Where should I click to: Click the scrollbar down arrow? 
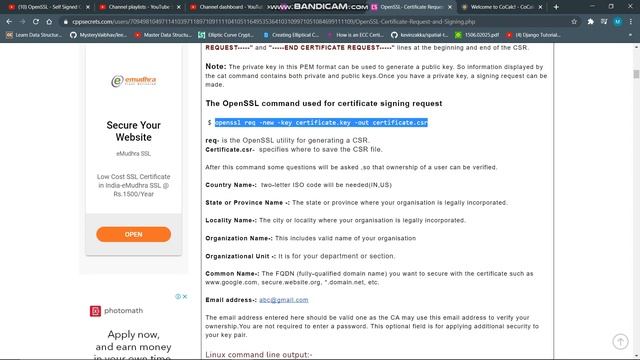636,356
